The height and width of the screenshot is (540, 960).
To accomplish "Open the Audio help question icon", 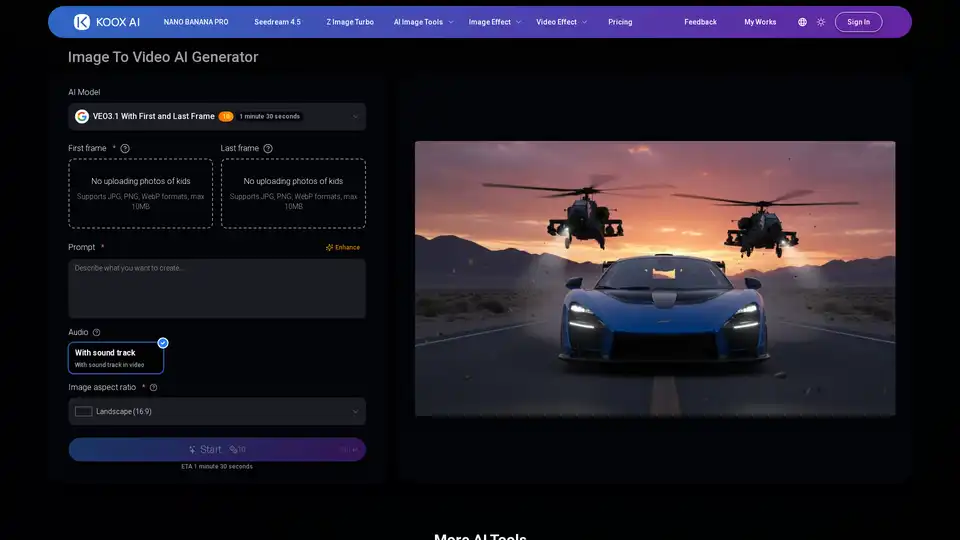I will point(97,332).
